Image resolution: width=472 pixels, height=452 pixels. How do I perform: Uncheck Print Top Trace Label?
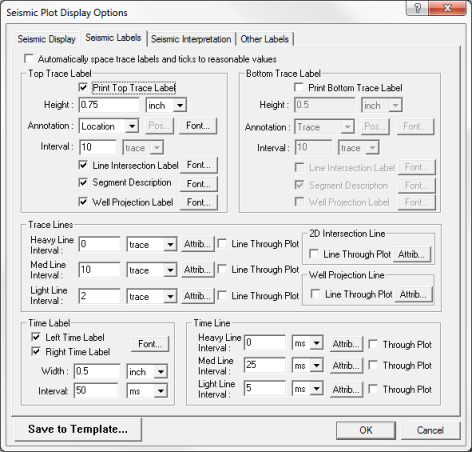(x=83, y=88)
